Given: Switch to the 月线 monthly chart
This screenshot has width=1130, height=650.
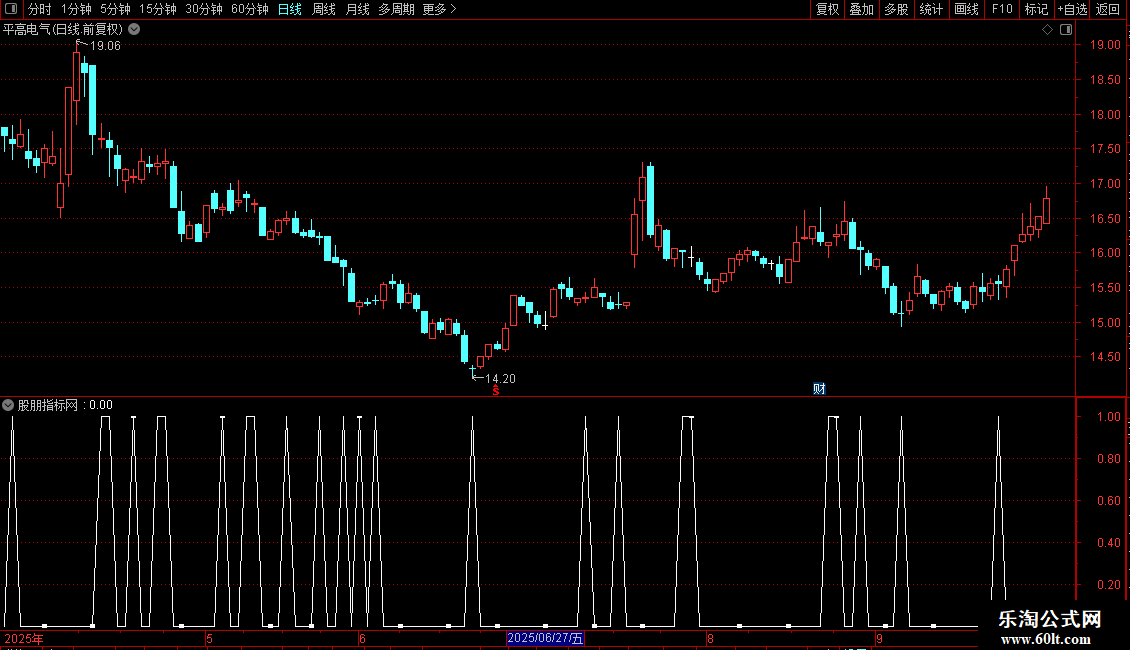Looking at the screenshot, I should 357,9.
